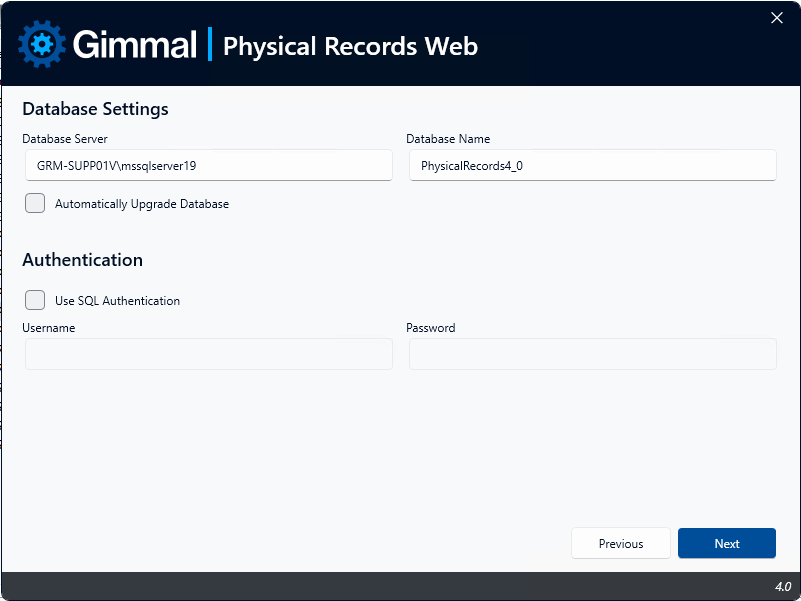Focus the Database Name input field
This screenshot has width=801, height=601.
593,166
